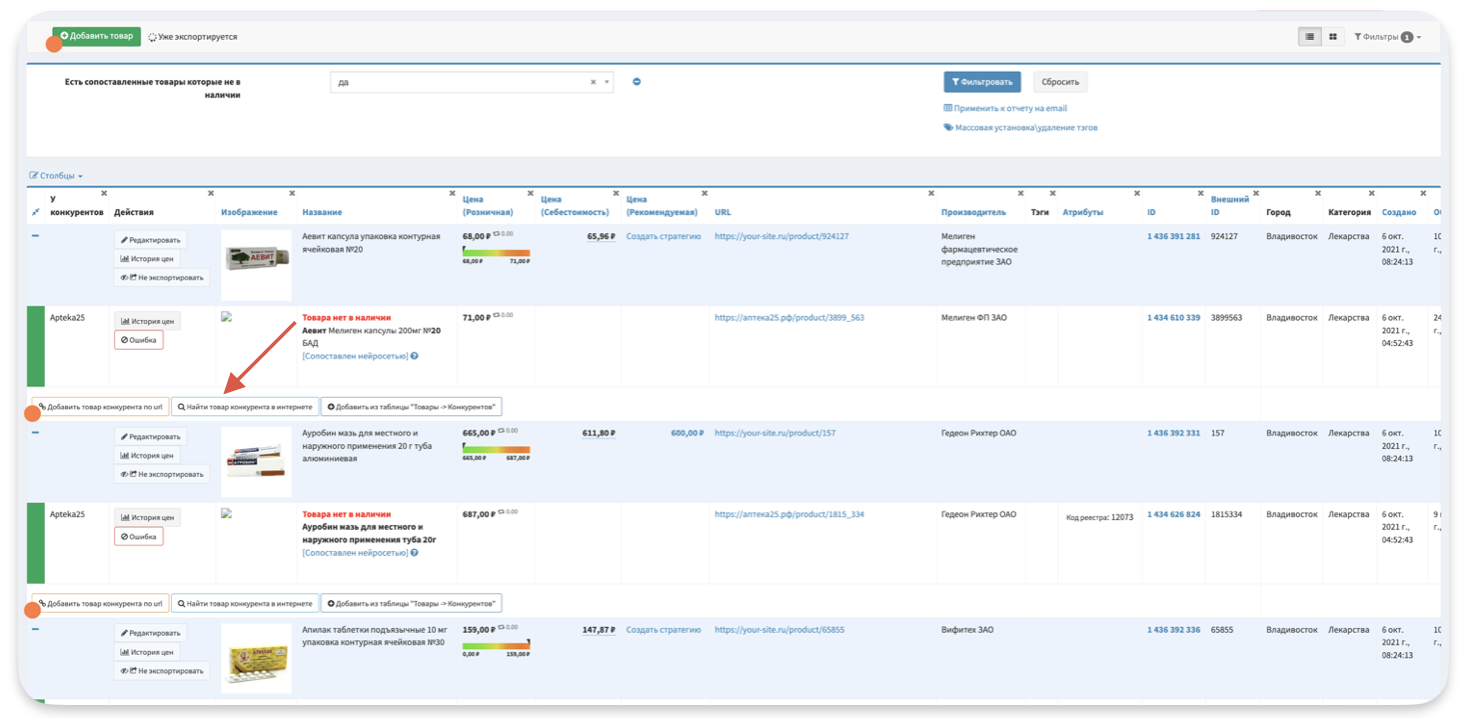Close the "Изображение" column with its x

coord(292,193)
